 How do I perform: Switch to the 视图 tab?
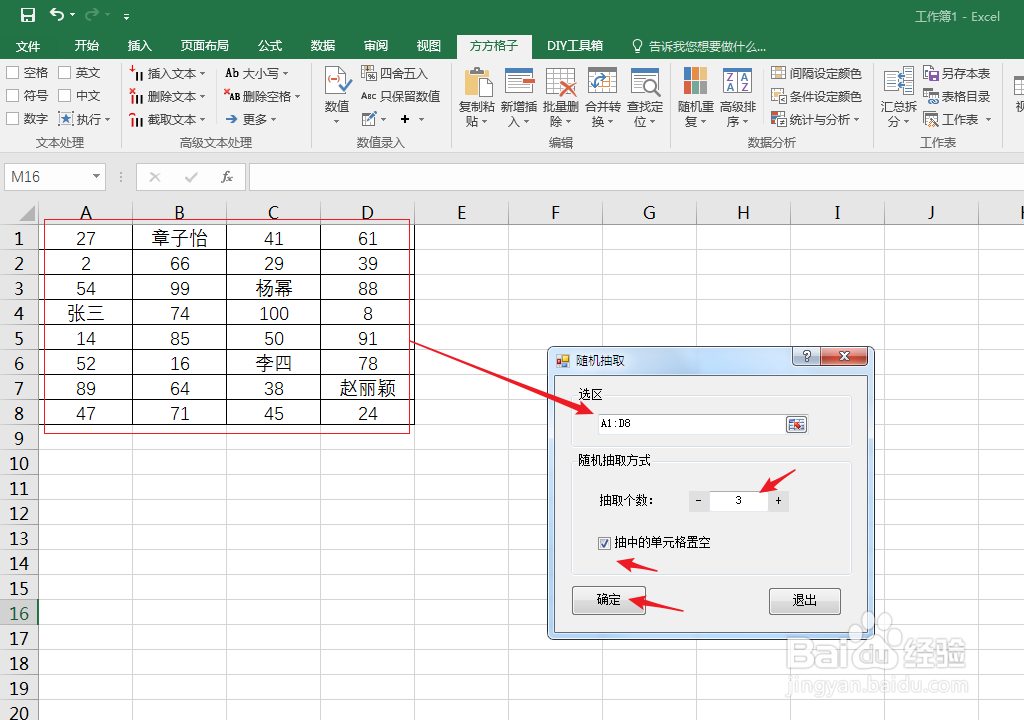(428, 46)
